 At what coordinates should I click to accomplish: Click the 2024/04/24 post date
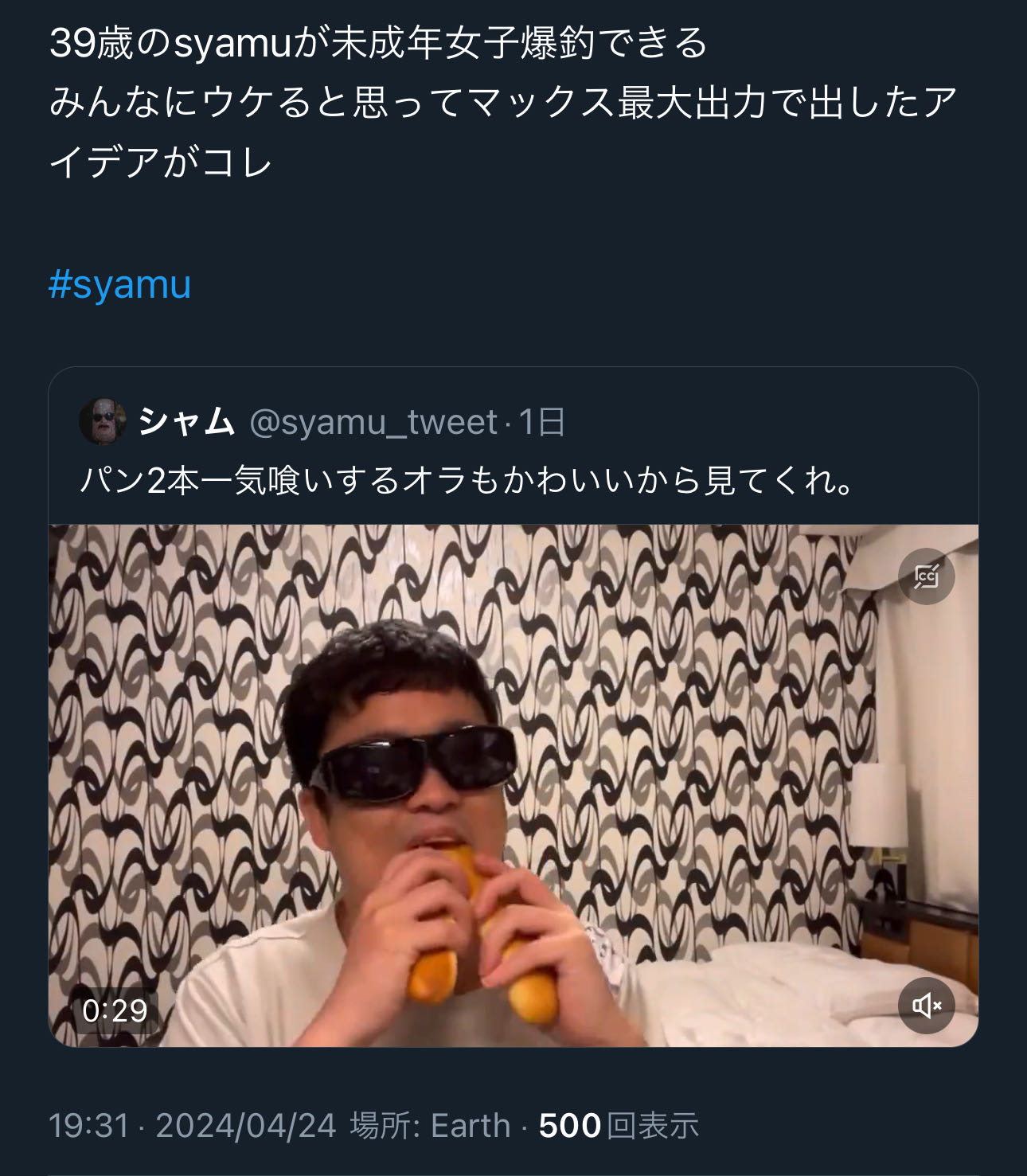coord(246,1126)
